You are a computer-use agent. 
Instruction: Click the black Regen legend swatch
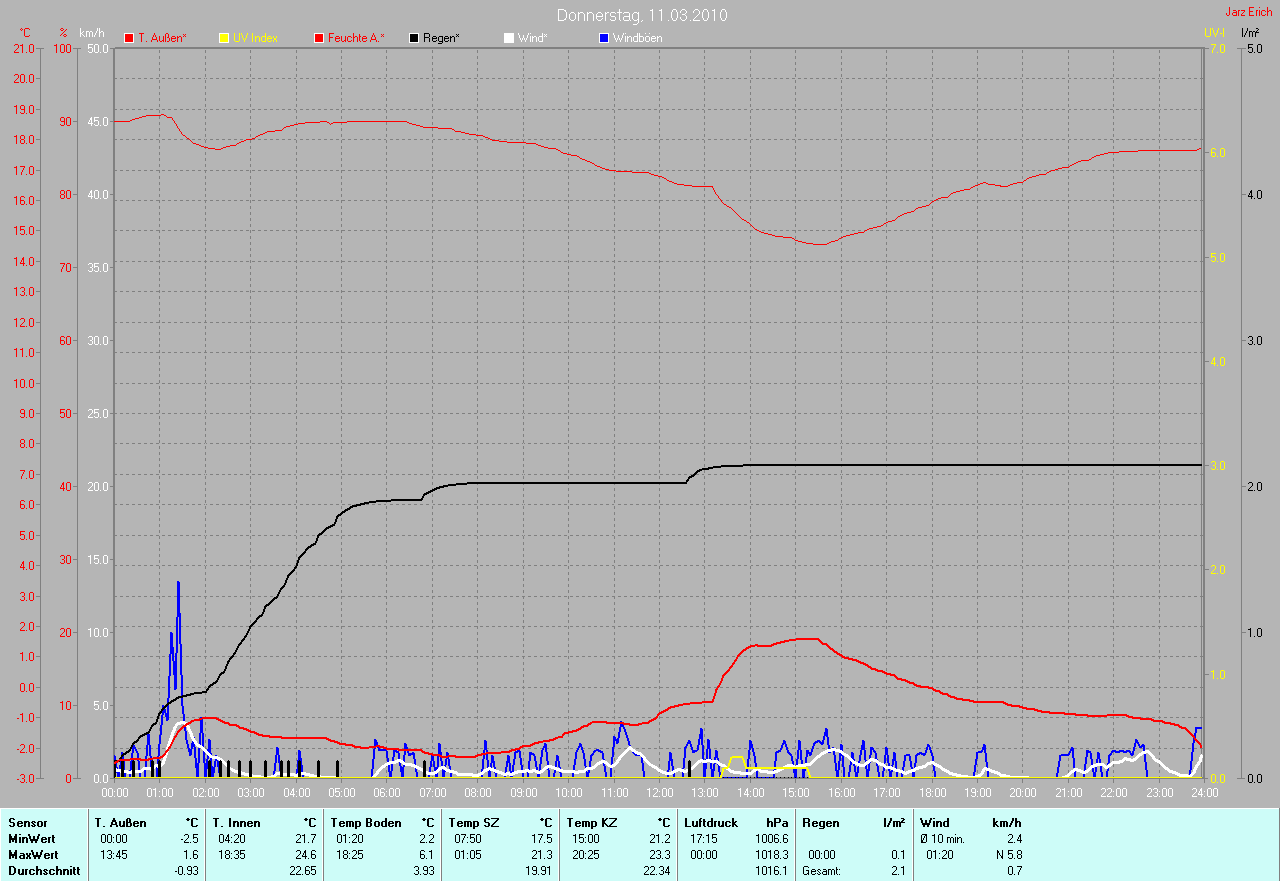414,38
